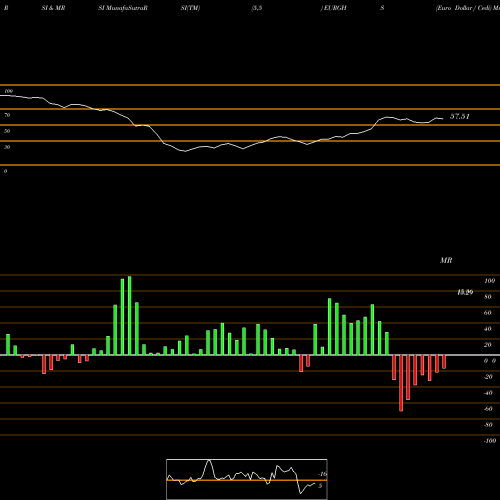Click the longest red MR histogram bar
Viewport: 500px width, 500px height.
coord(401,383)
